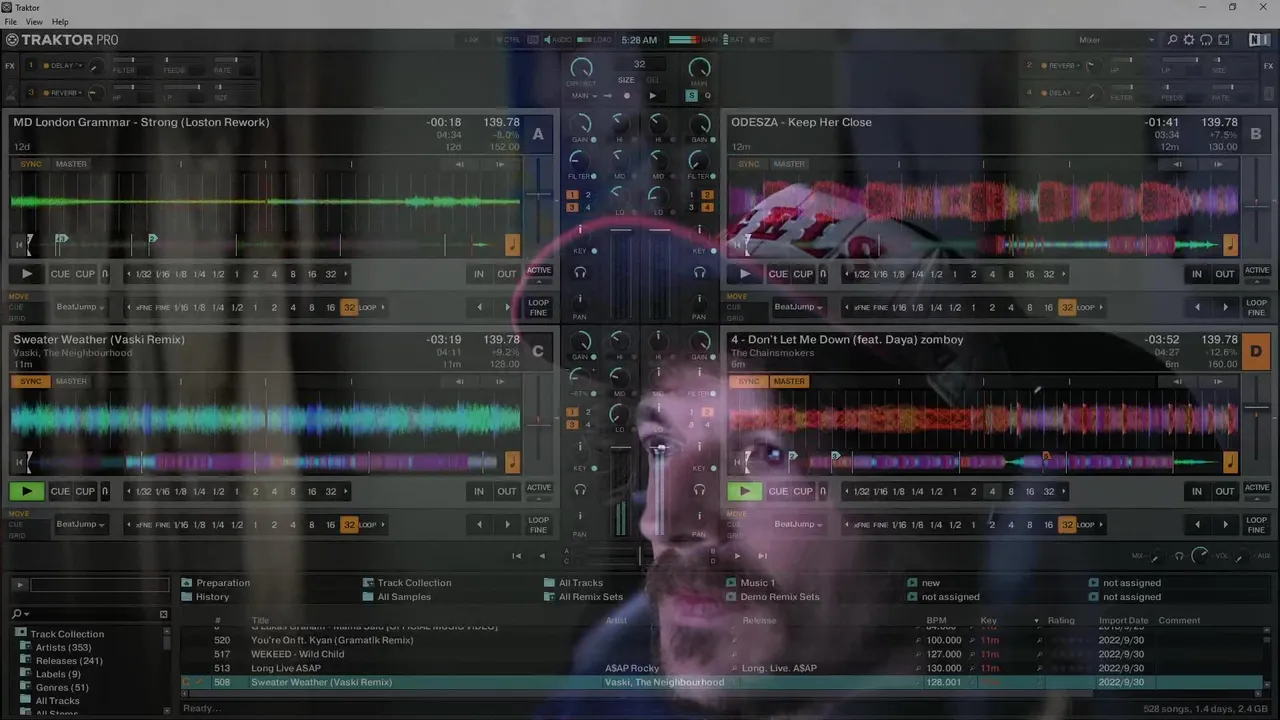
Task: Toggle SYNC on Deck B
Action: [749, 164]
